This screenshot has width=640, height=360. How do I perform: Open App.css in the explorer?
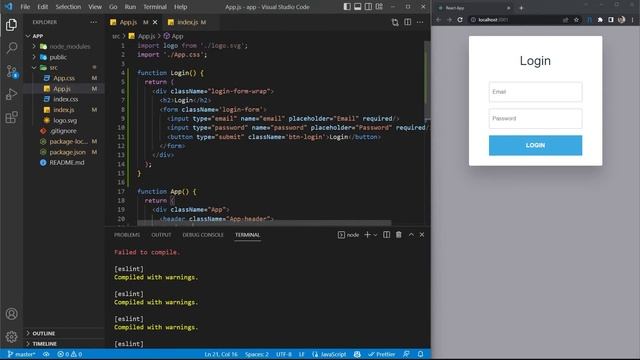(64, 78)
